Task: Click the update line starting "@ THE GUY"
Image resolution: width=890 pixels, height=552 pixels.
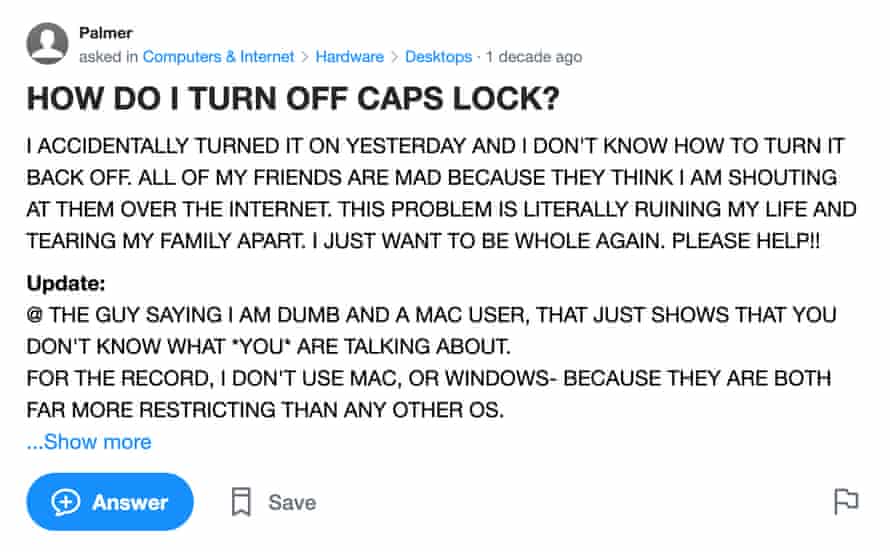Action: tap(430, 315)
